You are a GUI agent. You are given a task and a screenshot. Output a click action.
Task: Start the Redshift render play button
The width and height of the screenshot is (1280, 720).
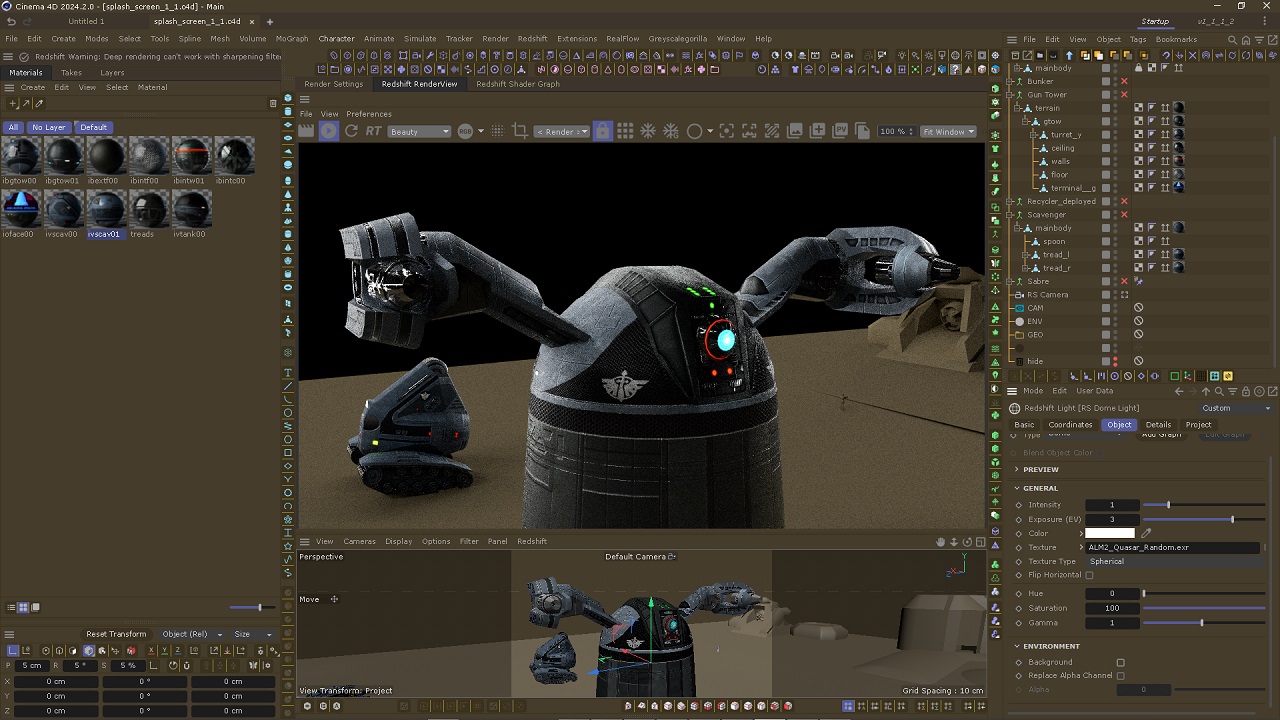point(328,132)
